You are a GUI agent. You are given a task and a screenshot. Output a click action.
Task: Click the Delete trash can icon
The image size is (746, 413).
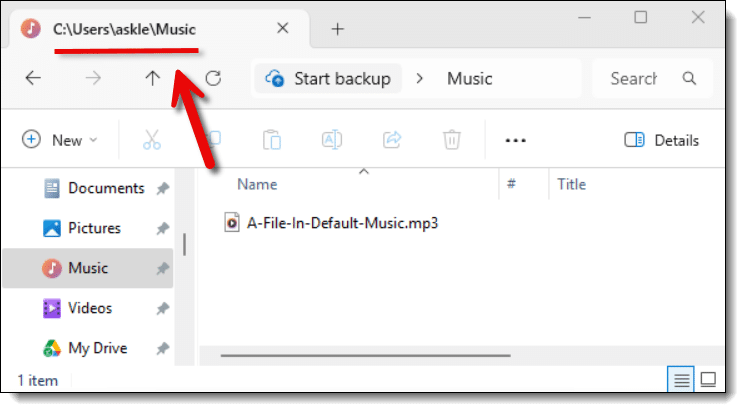point(452,140)
